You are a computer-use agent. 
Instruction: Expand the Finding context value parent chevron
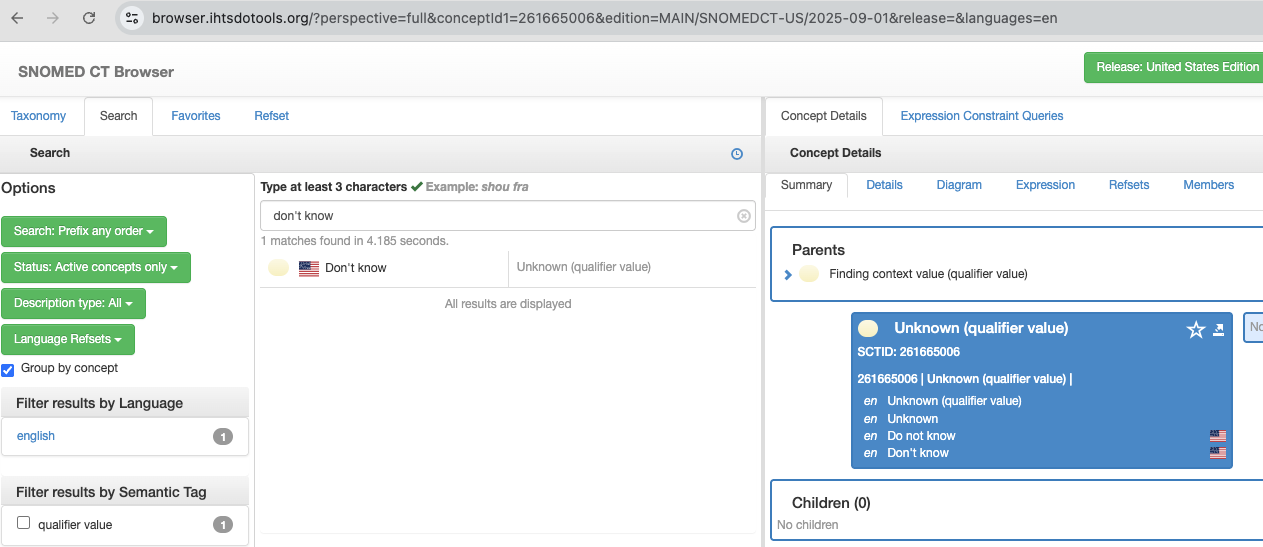click(788, 274)
